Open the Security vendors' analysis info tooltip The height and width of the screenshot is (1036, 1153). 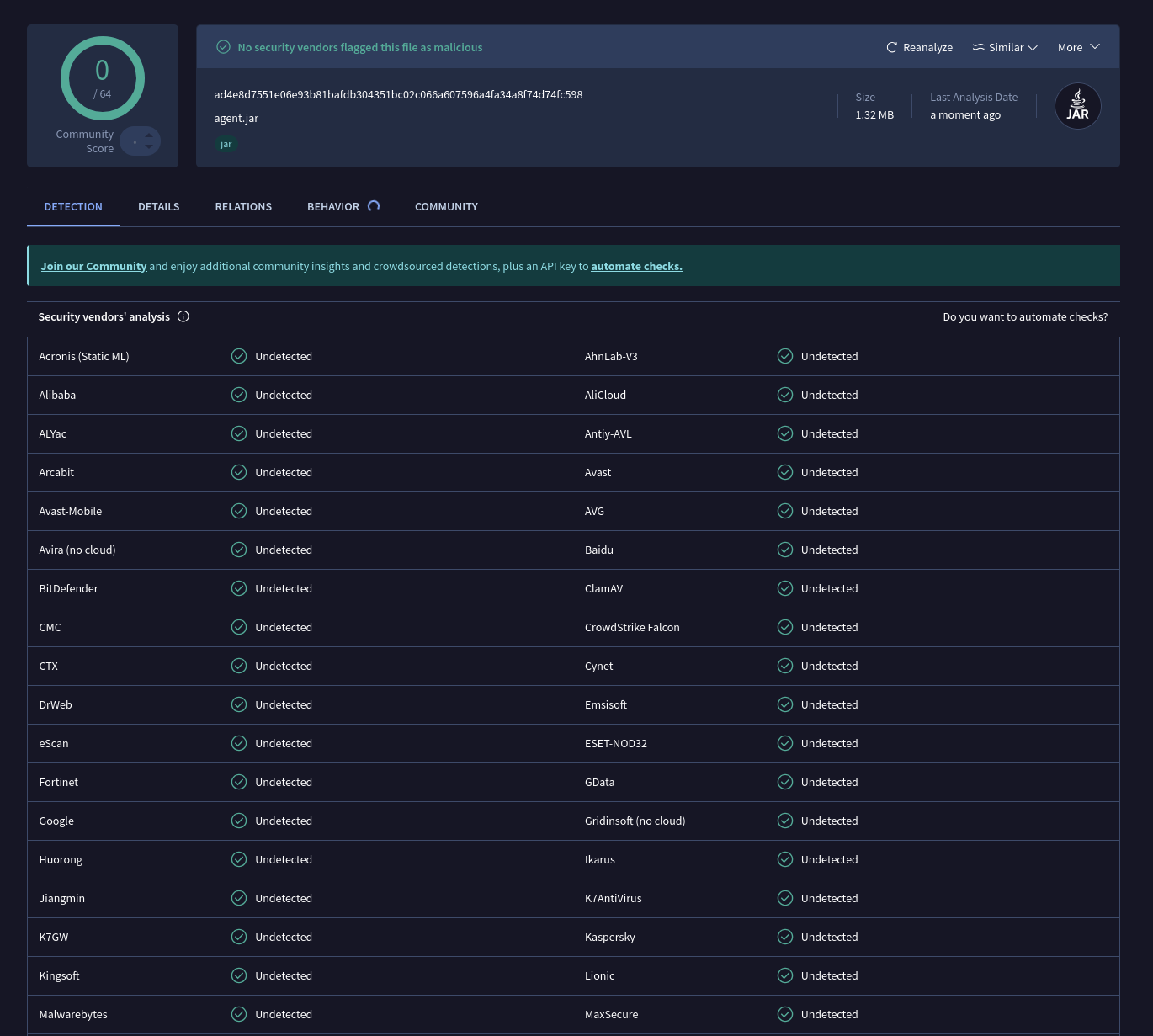point(183,316)
